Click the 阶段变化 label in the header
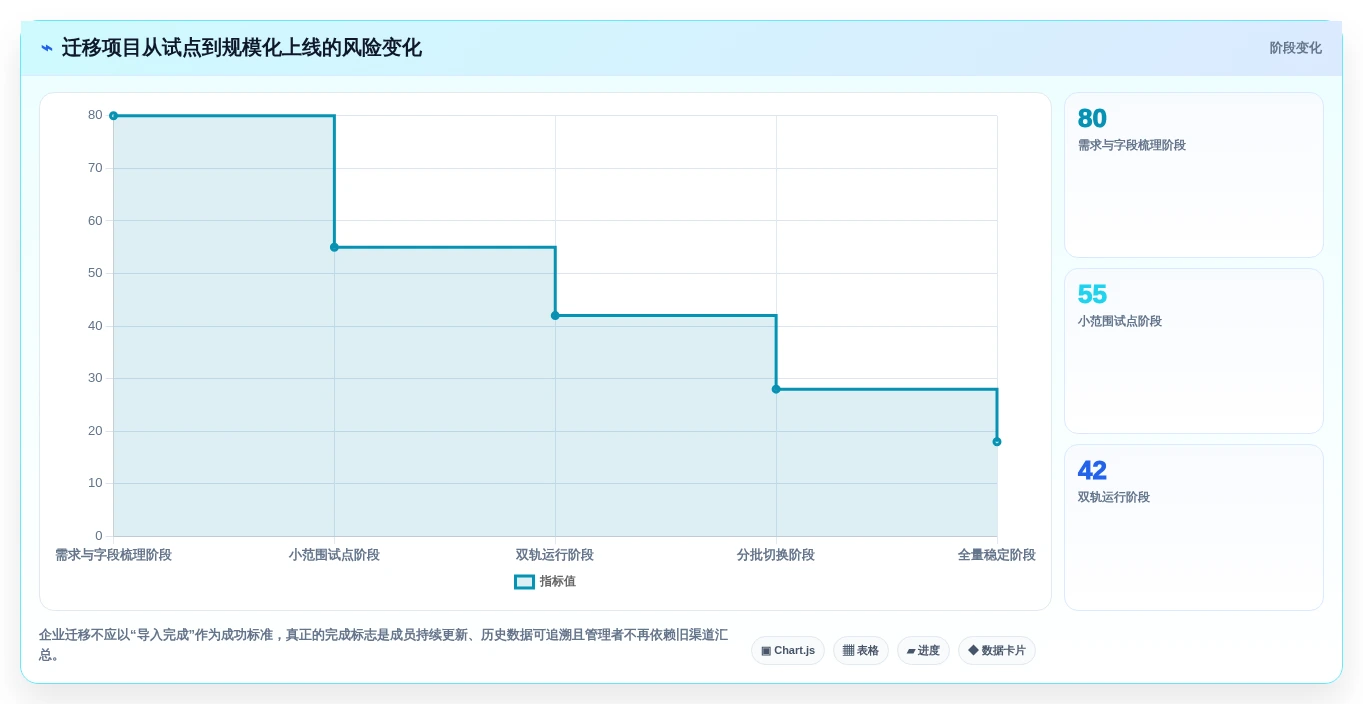Screen dimensions: 1363x704 1295,48
